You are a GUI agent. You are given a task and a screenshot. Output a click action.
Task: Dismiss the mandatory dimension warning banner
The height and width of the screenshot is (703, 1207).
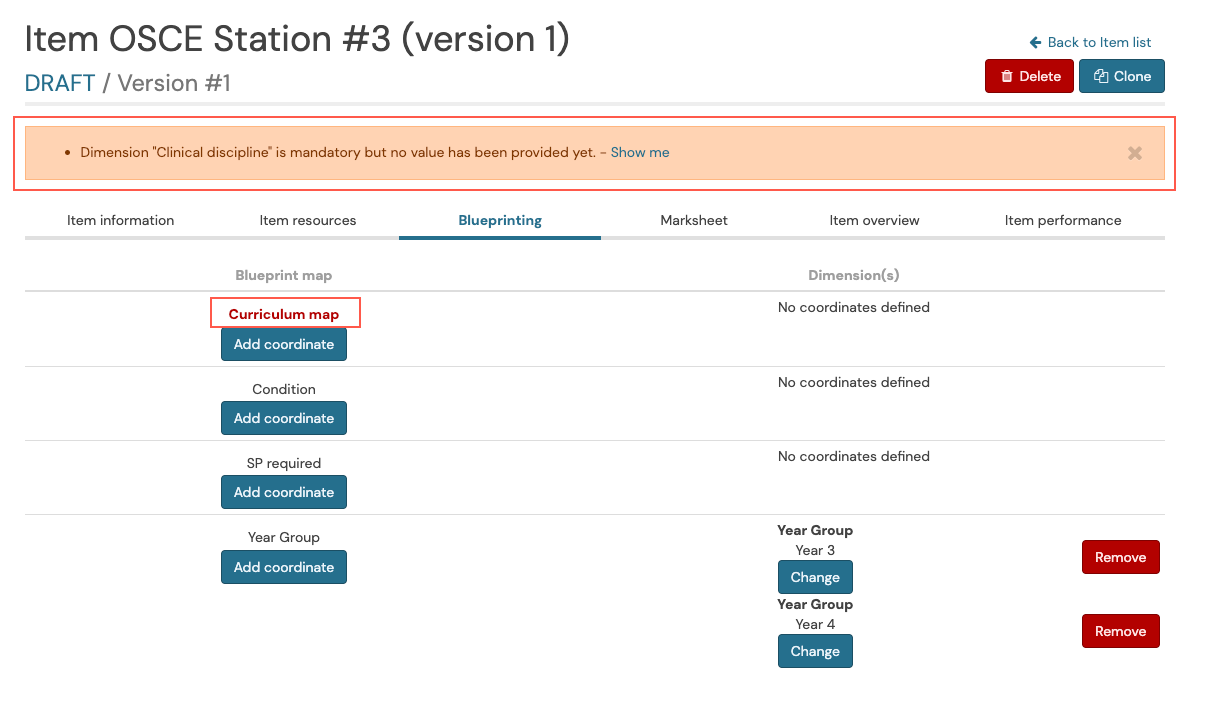pyautogui.click(x=1135, y=152)
